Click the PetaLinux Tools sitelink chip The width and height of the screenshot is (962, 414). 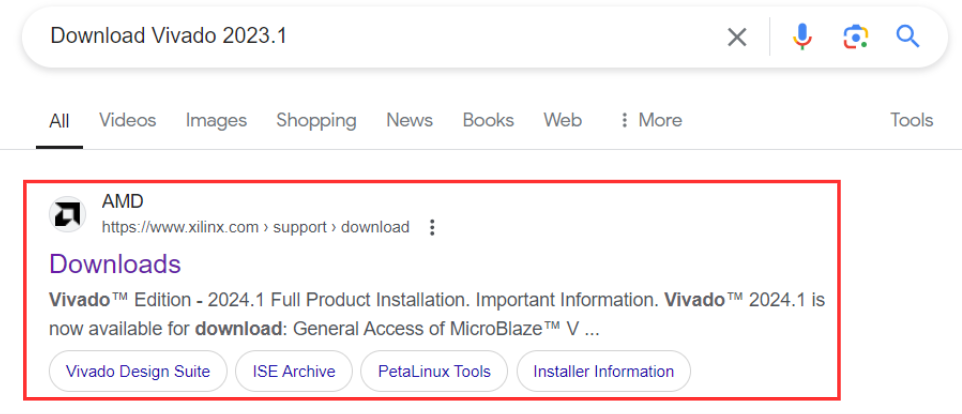pyautogui.click(x=434, y=371)
